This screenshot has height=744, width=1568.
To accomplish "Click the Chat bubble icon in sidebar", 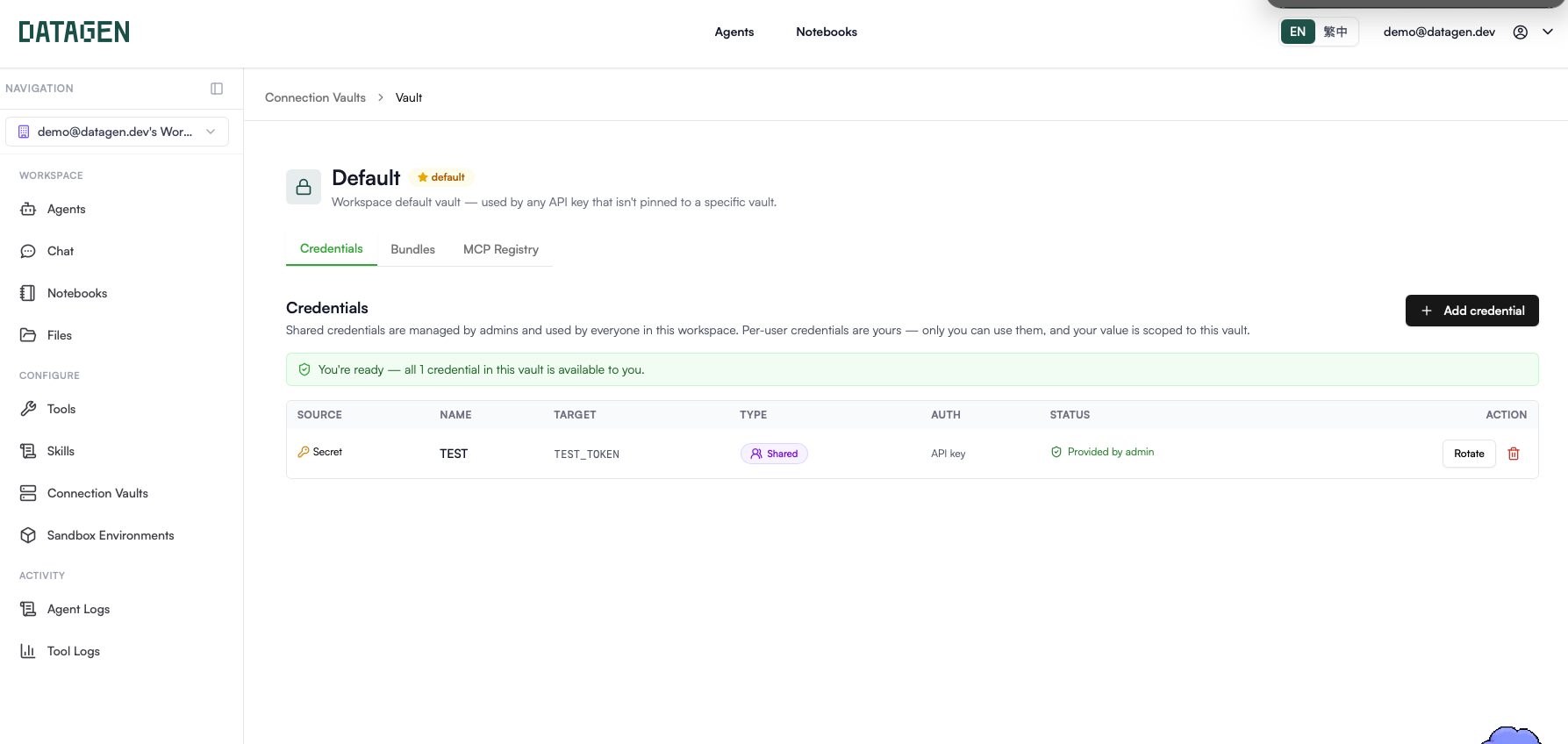I will [x=28, y=251].
